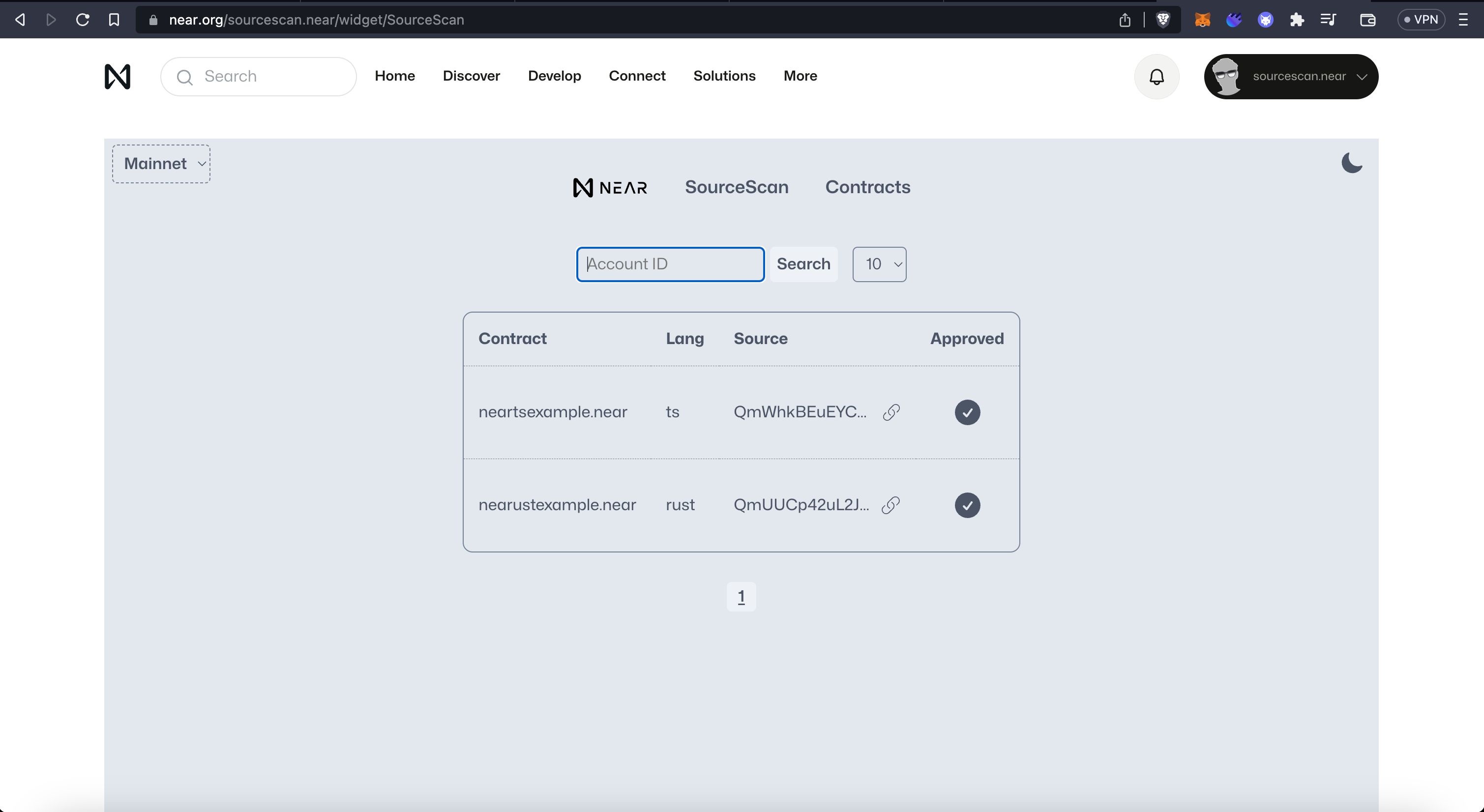Open the blue cat-face extension icon
Viewport: 1484px width, 812px height.
(1265, 20)
